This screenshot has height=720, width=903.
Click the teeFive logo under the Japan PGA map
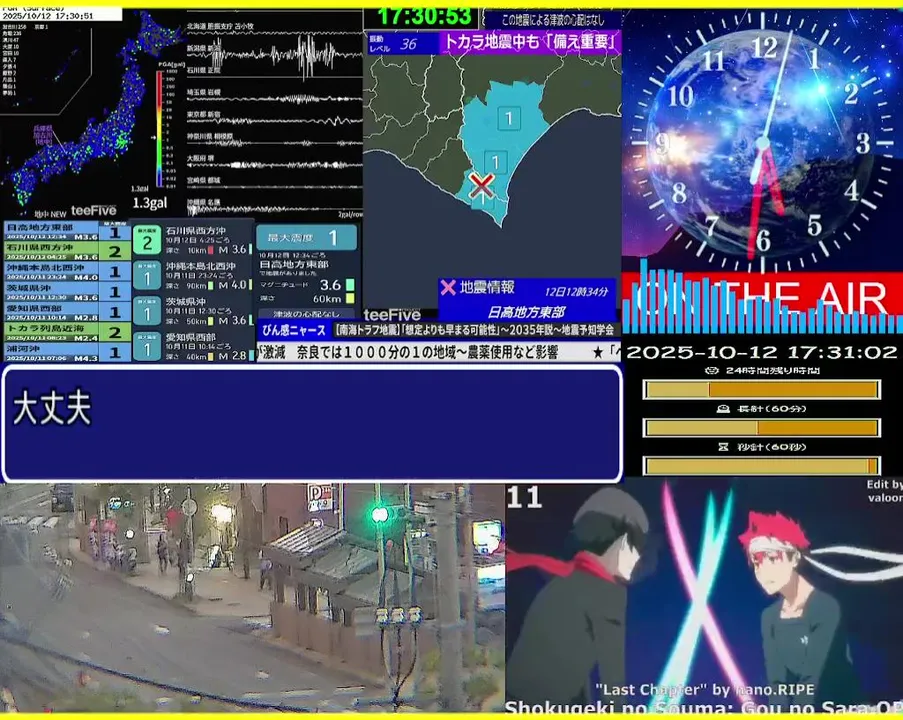[x=93, y=211]
